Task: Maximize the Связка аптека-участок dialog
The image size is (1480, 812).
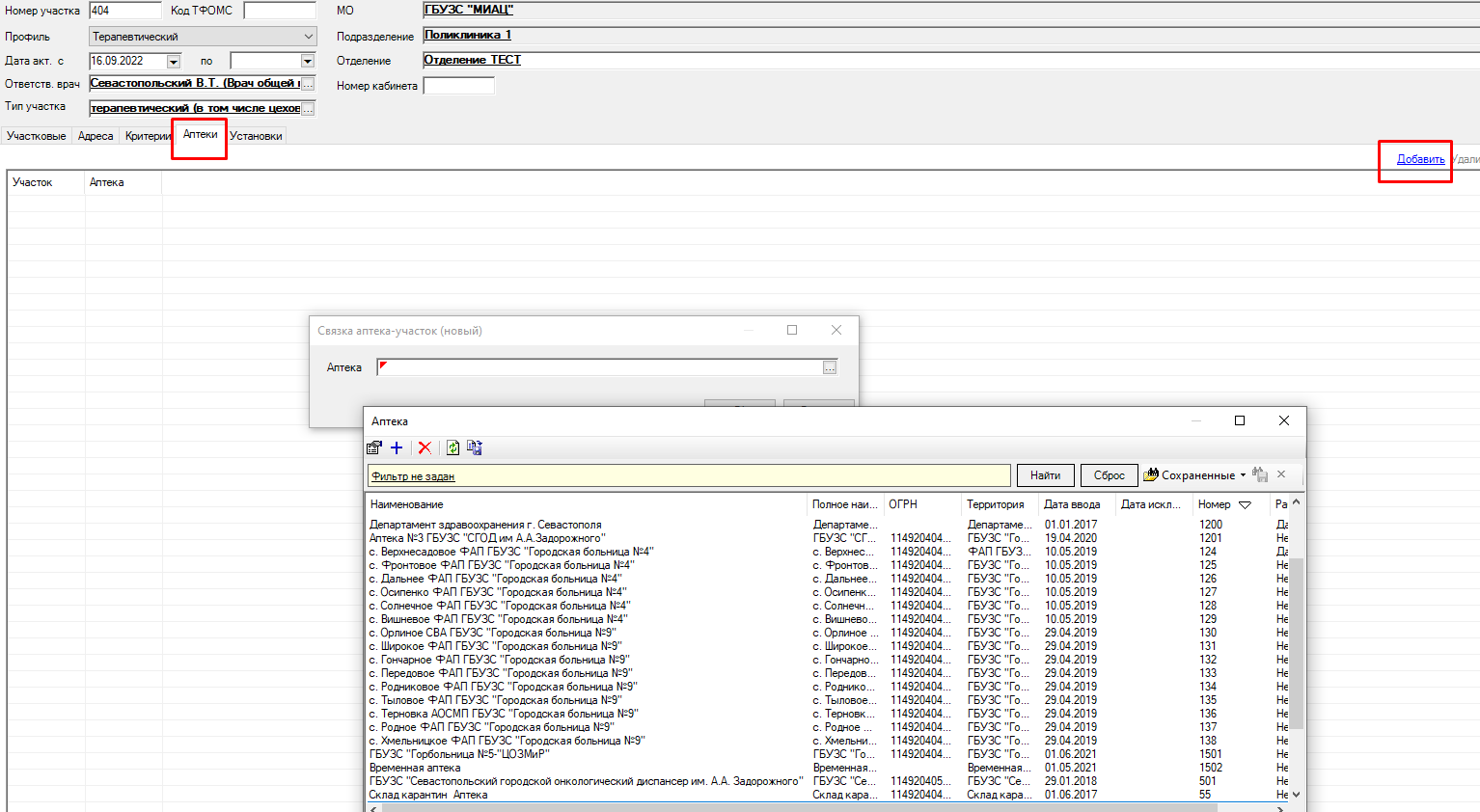Action: coord(792,330)
